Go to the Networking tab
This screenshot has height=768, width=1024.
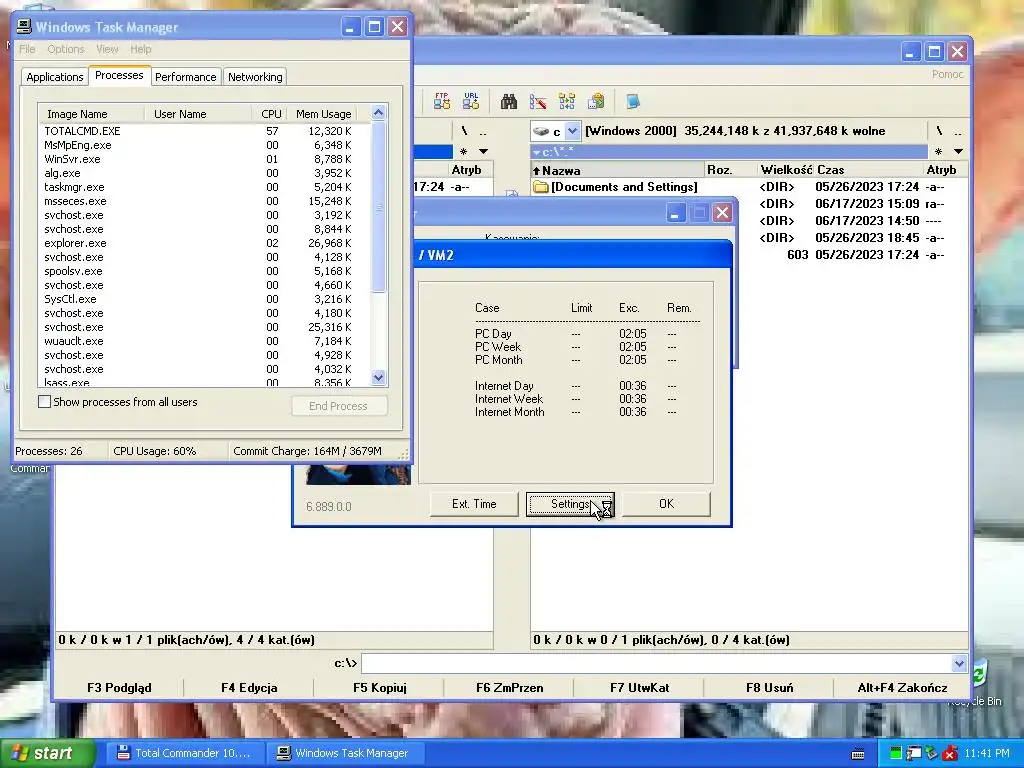pyautogui.click(x=255, y=76)
